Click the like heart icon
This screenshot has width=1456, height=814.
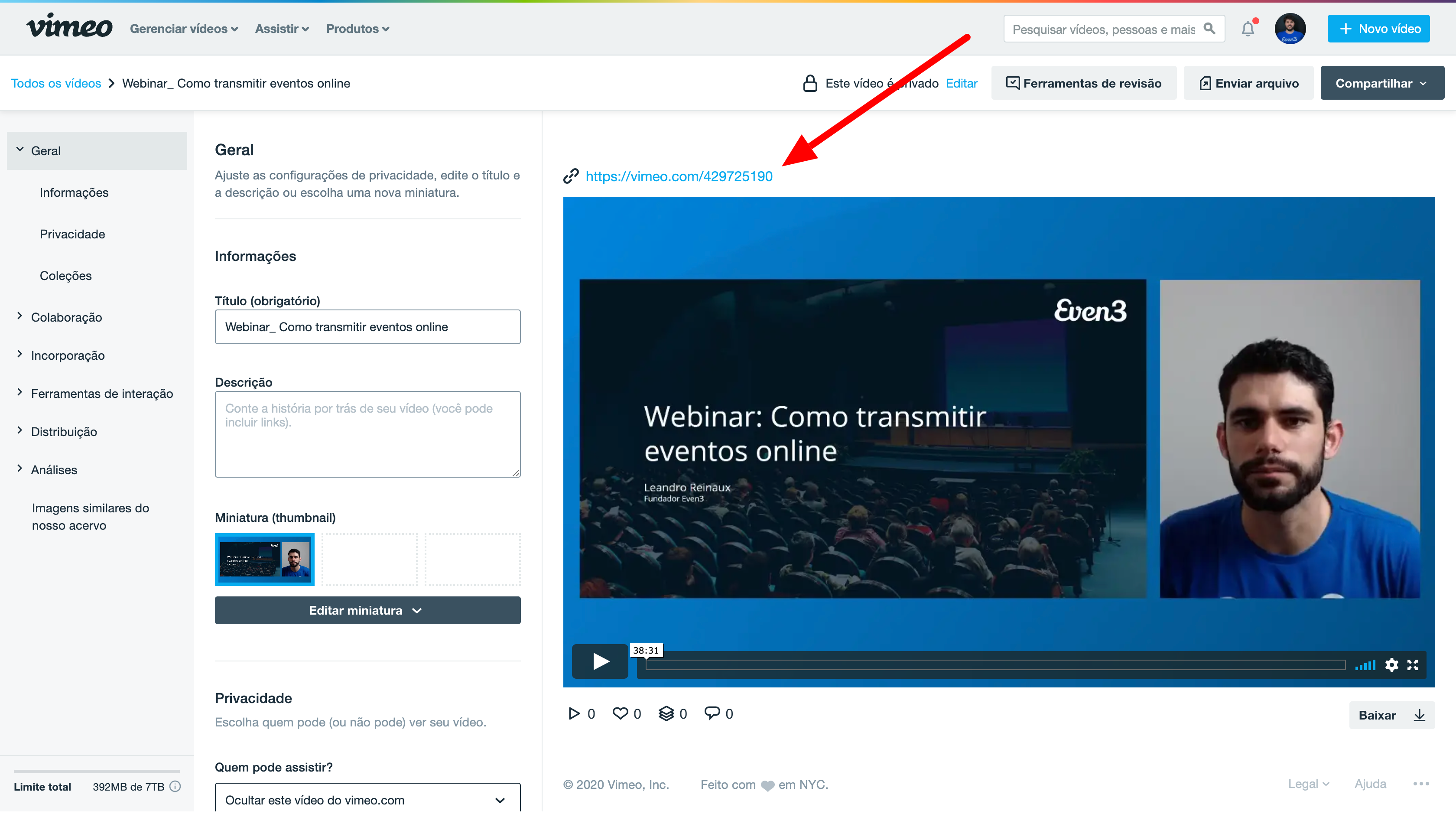pyautogui.click(x=620, y=713)
